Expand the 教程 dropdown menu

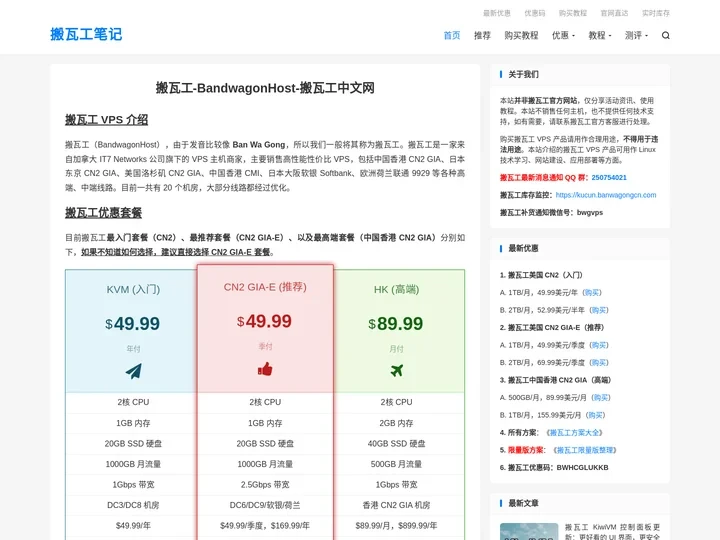click(x=600, y=35)
